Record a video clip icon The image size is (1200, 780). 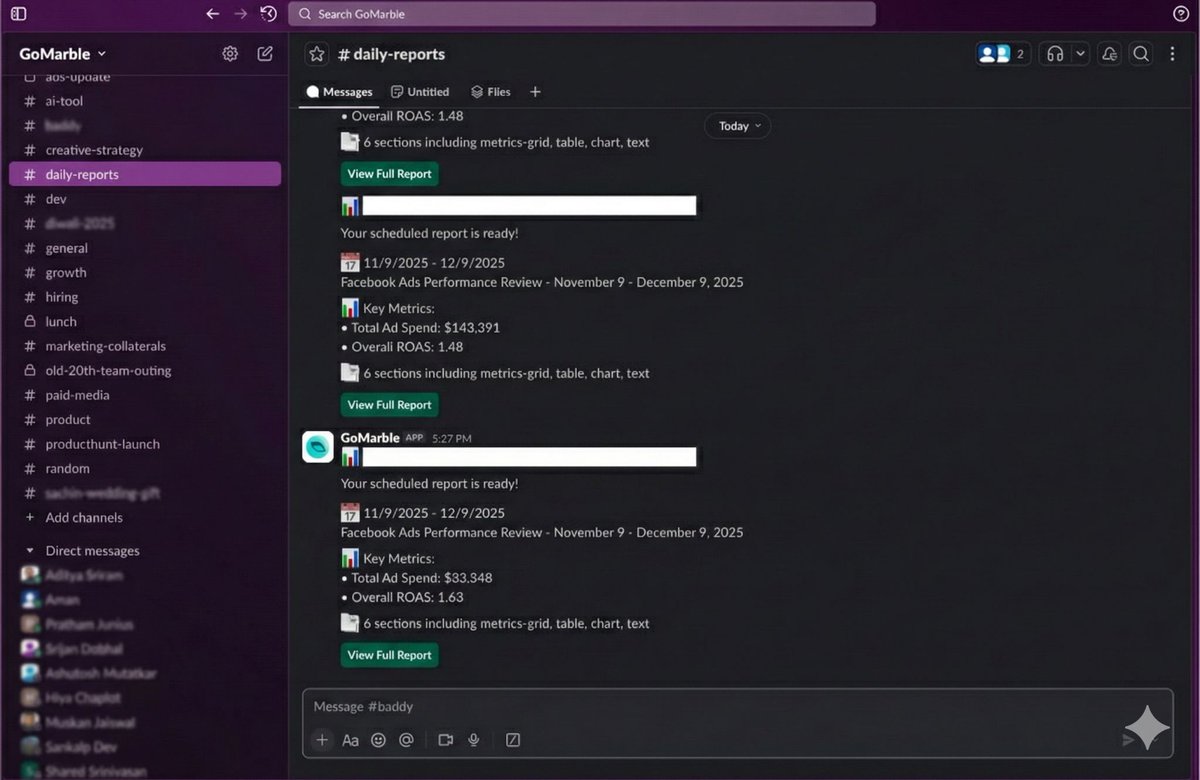point(446,740)
